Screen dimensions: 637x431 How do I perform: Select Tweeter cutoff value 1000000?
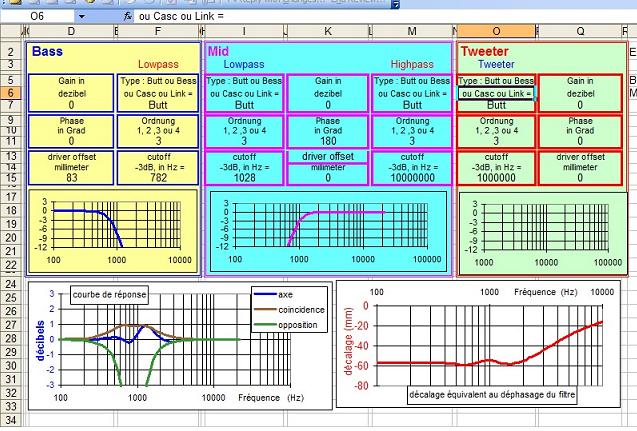click(x=496, y=178)
